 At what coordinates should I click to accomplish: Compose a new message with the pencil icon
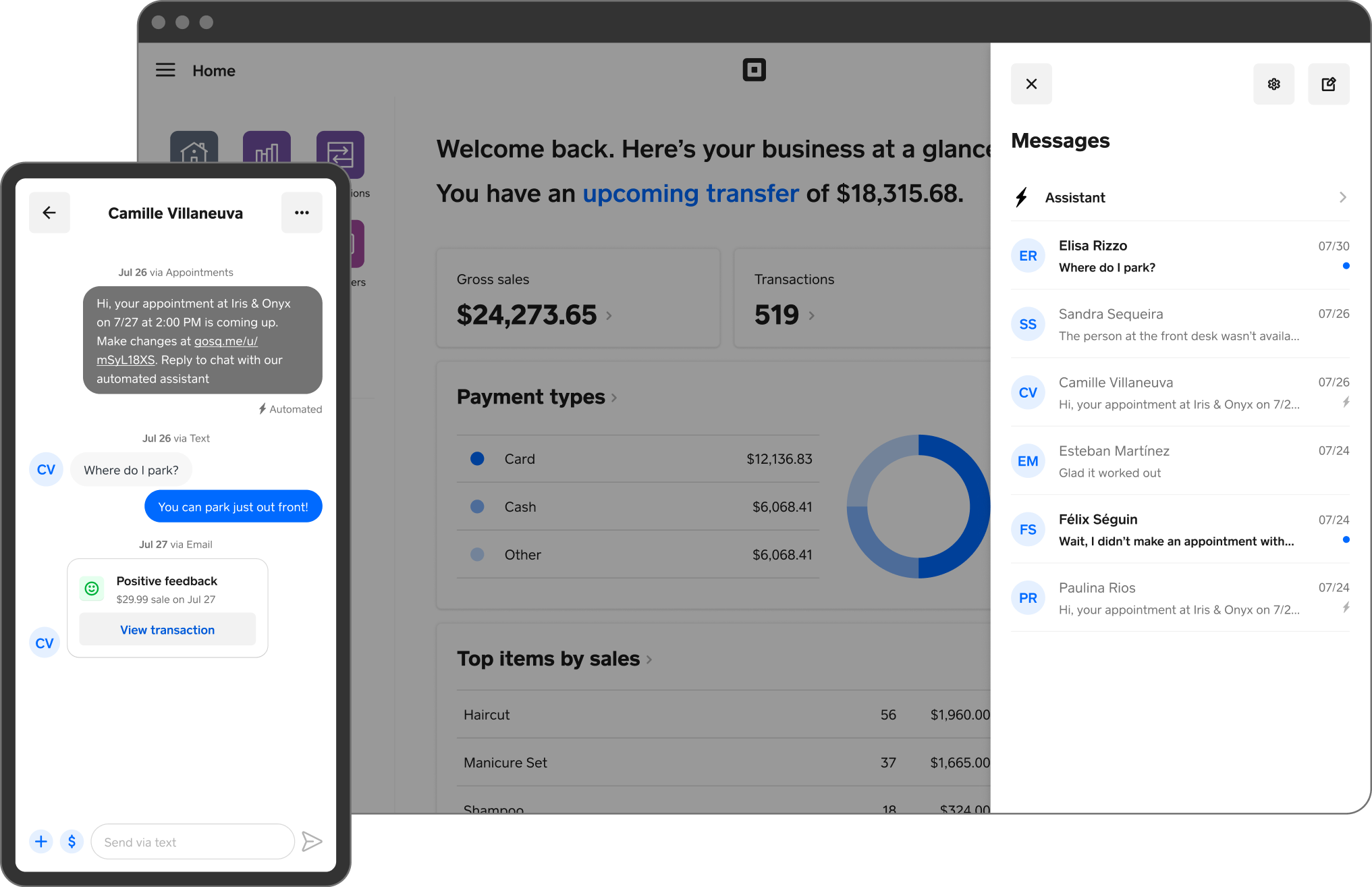point(1329,84)
